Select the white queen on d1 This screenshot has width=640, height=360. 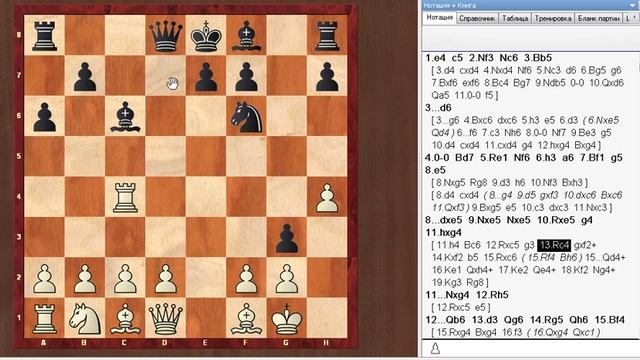pyautogui.click(x=166, y=319)
